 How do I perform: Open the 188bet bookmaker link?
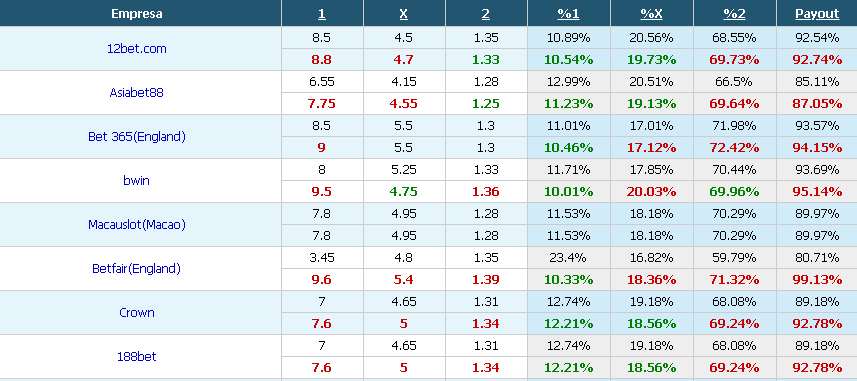pos(137,356)
